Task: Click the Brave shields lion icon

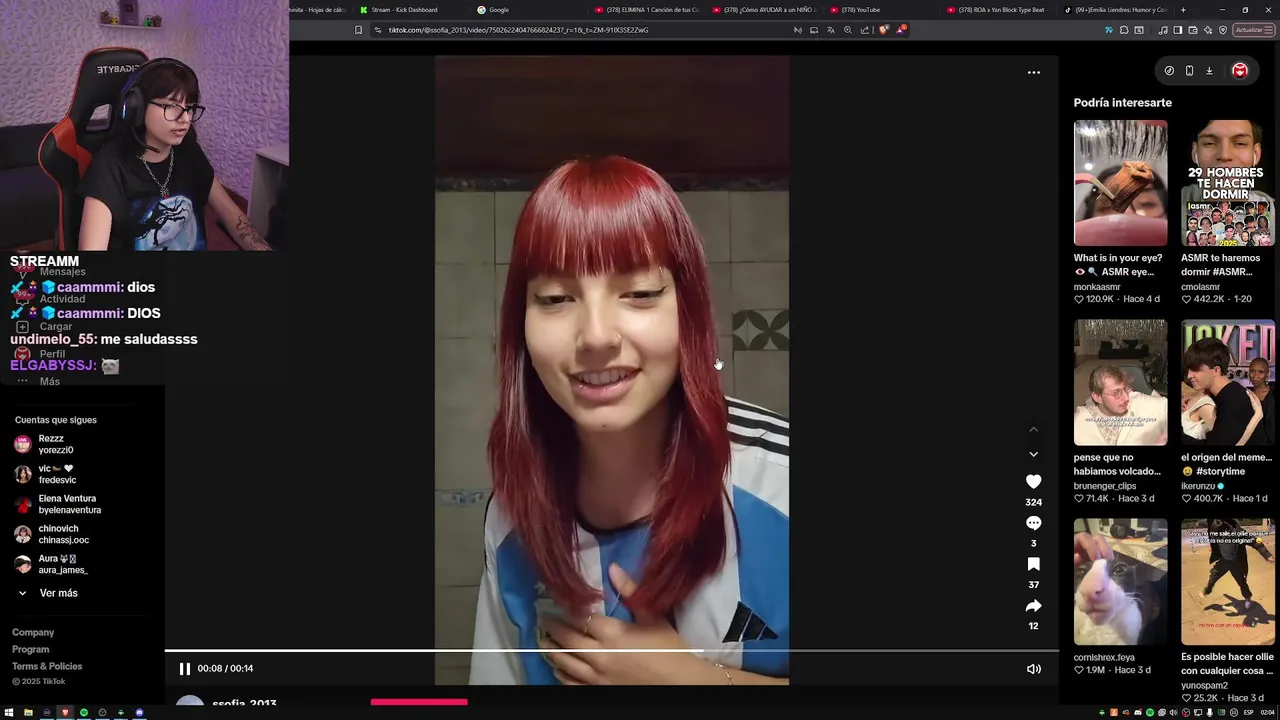Action: pyautogui.click(x=884, y=30)
